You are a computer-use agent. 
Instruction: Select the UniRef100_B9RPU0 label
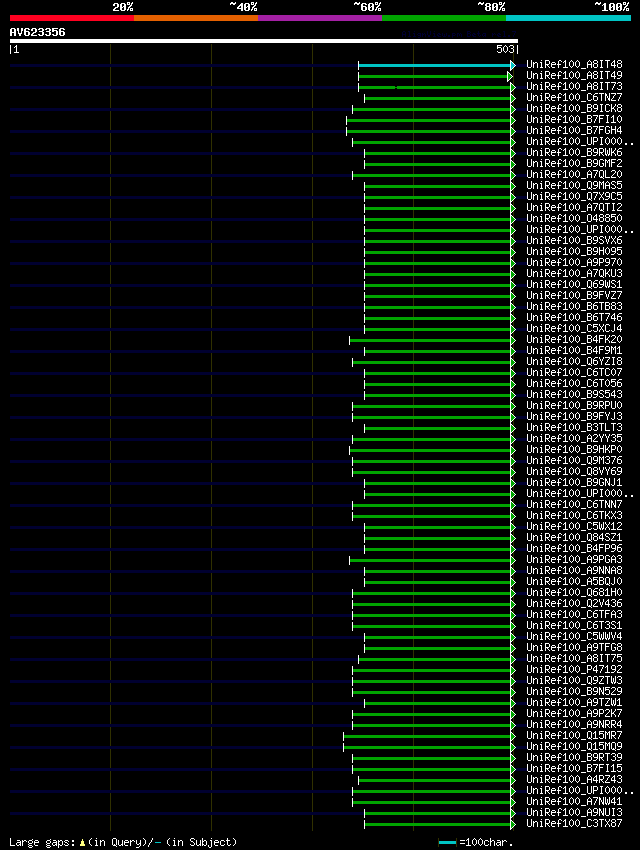[x=574, y=405]
